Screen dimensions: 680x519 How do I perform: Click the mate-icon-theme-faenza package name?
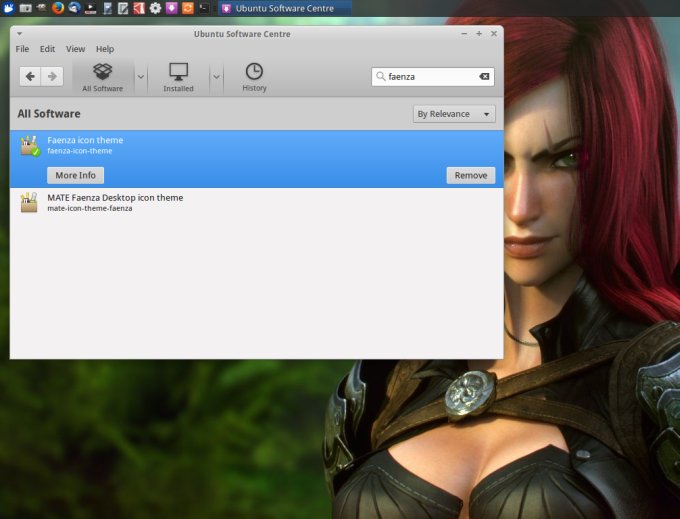(x=90, y=209)
